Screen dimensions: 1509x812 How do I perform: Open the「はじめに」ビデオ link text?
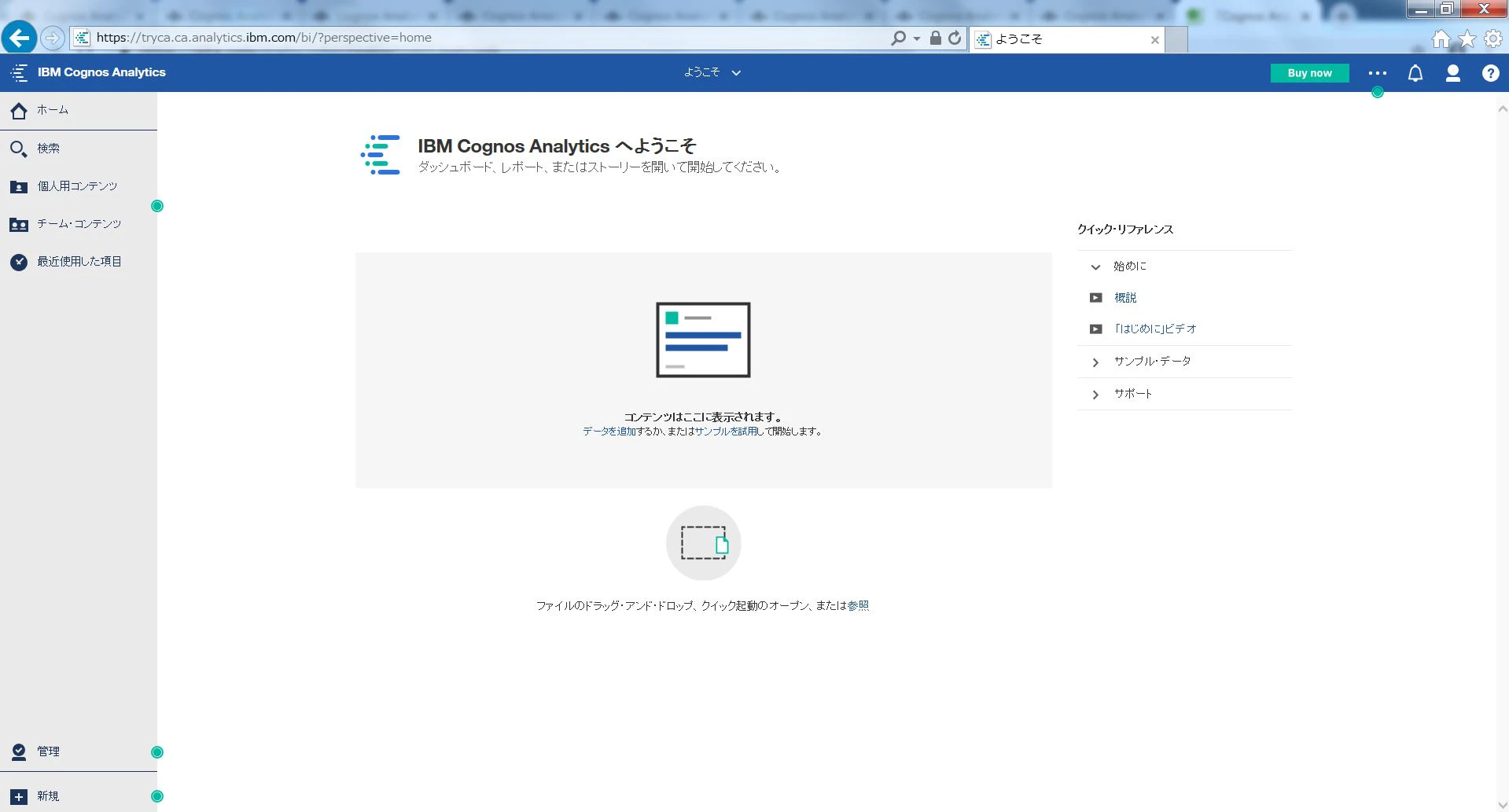pos(1155,329)
